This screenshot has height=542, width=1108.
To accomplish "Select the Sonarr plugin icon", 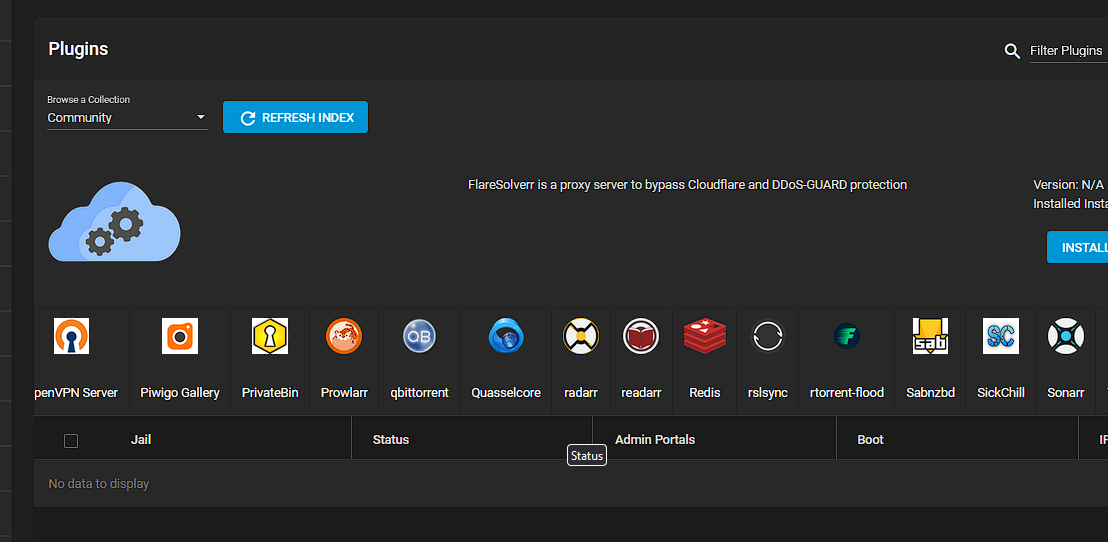I will [1066, 336].
